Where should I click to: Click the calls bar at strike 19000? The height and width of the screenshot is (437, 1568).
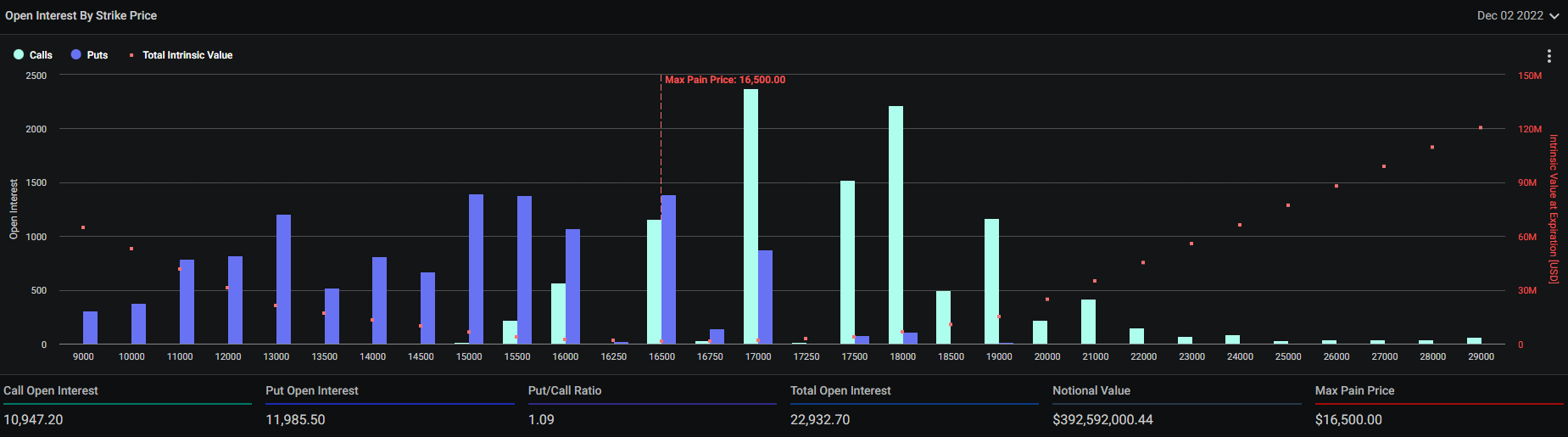(x=991, y=282)
